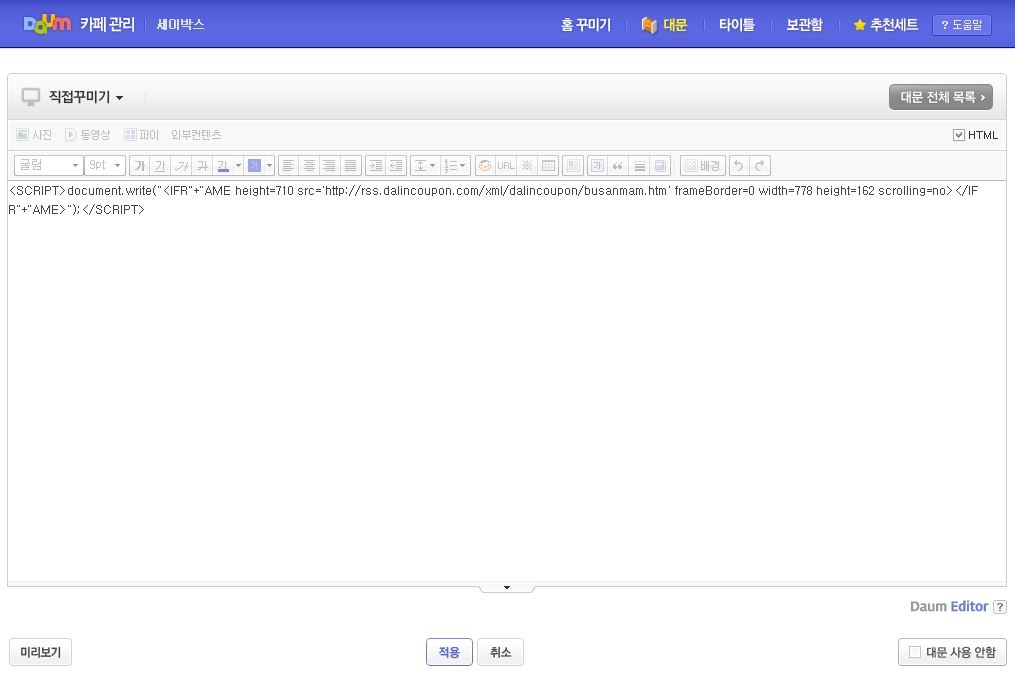Attach a photo with 사진
The height and width of the screenshot is (675, 1015).
tap(34, 135)
